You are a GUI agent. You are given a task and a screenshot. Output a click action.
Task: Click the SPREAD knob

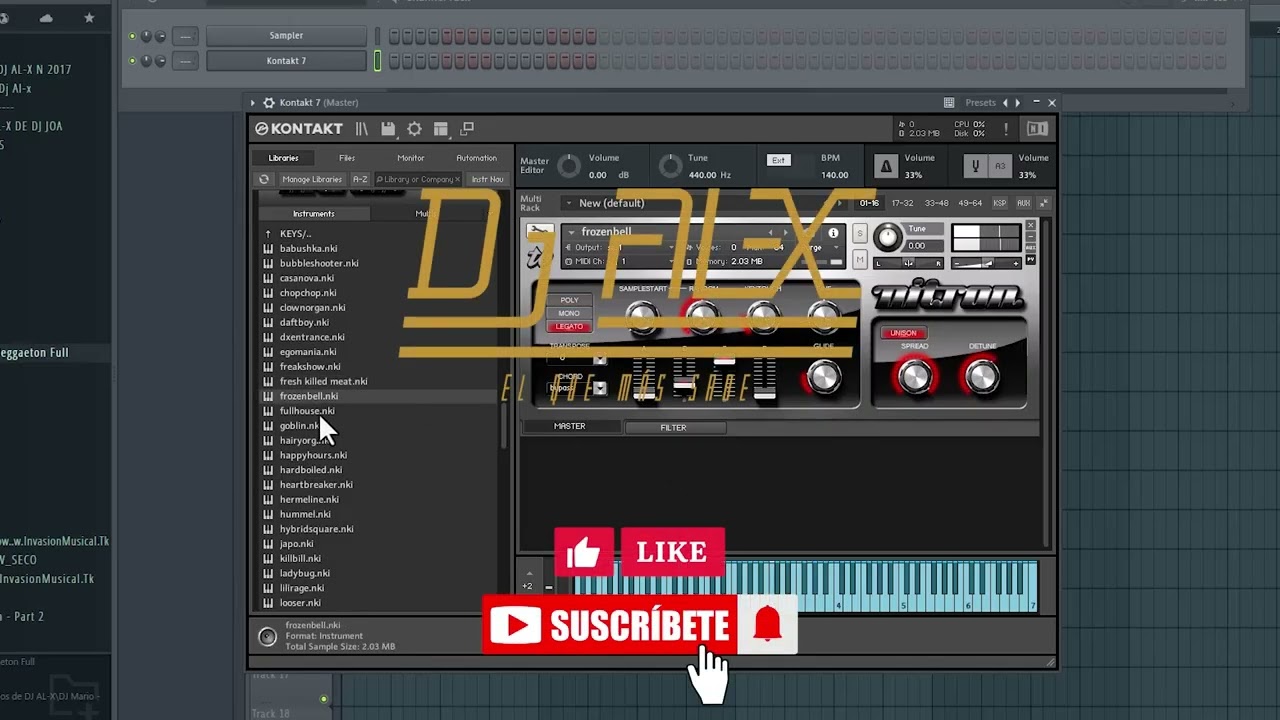pos(914,376)
